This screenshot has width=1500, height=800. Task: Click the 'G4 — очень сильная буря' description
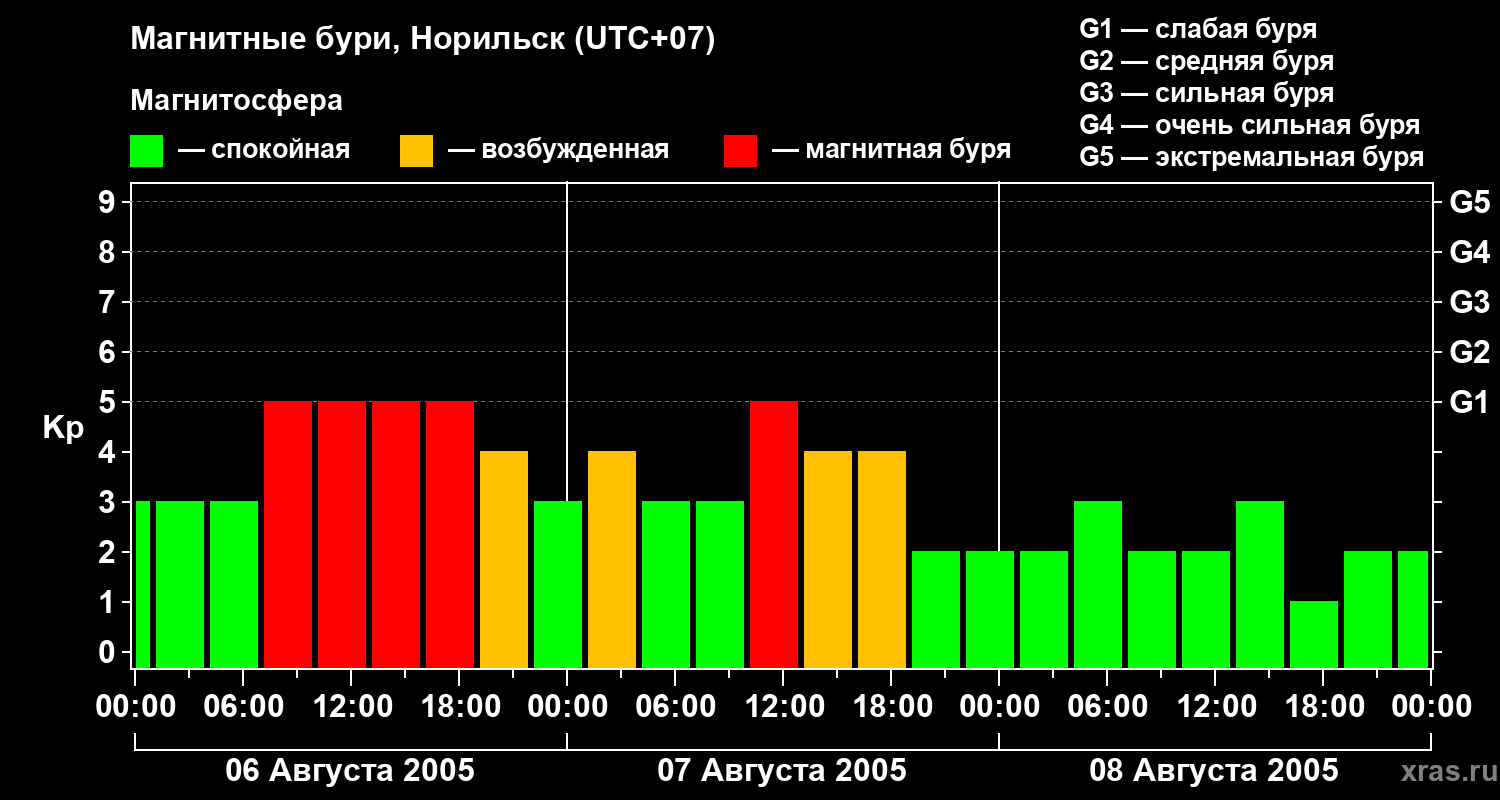pyautogui.click(x=1249, y=125)
